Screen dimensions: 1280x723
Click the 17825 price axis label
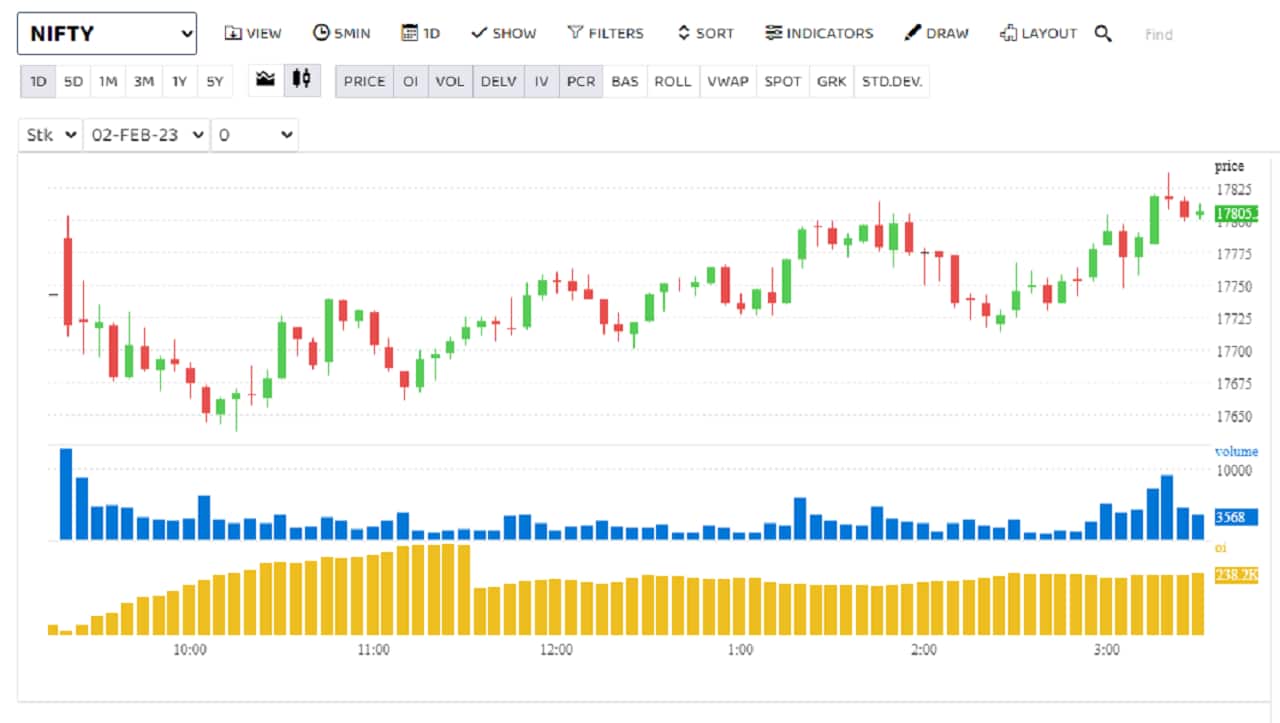tap(1233, 190)
